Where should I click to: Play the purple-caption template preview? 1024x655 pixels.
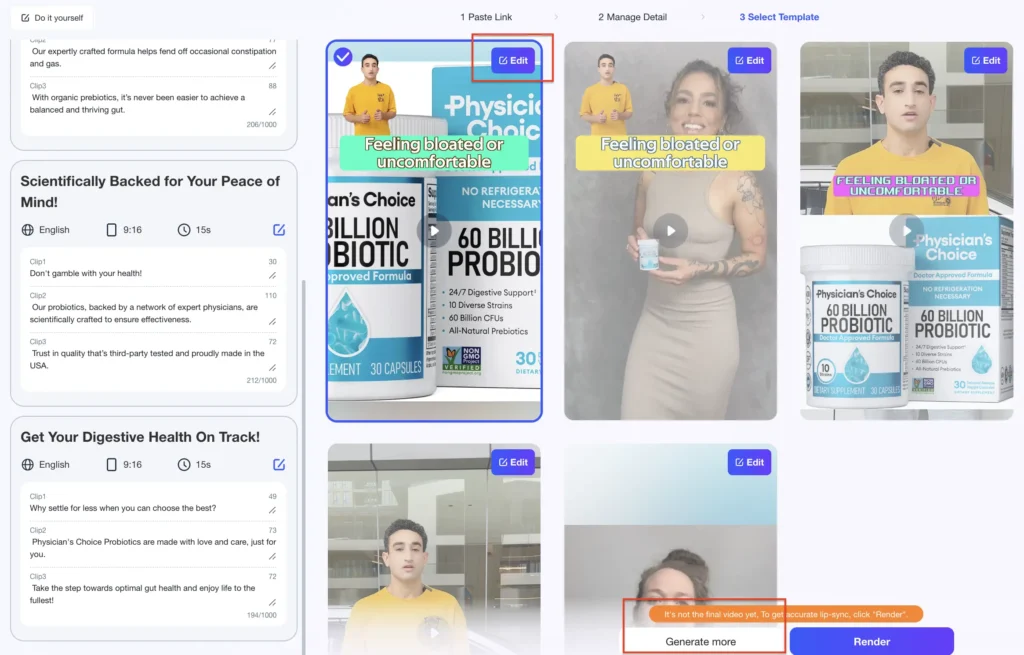(906, 231)
